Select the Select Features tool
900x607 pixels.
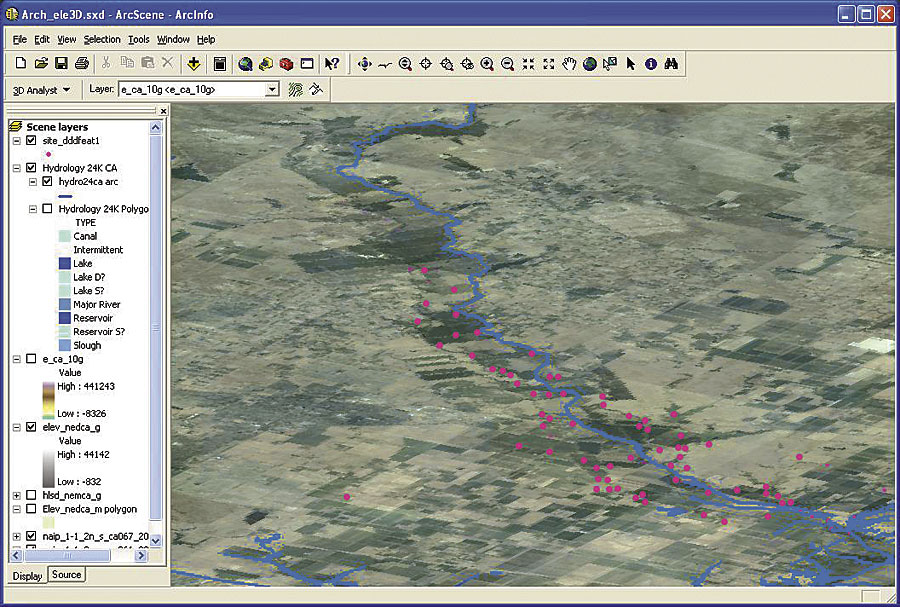(610, 64)
